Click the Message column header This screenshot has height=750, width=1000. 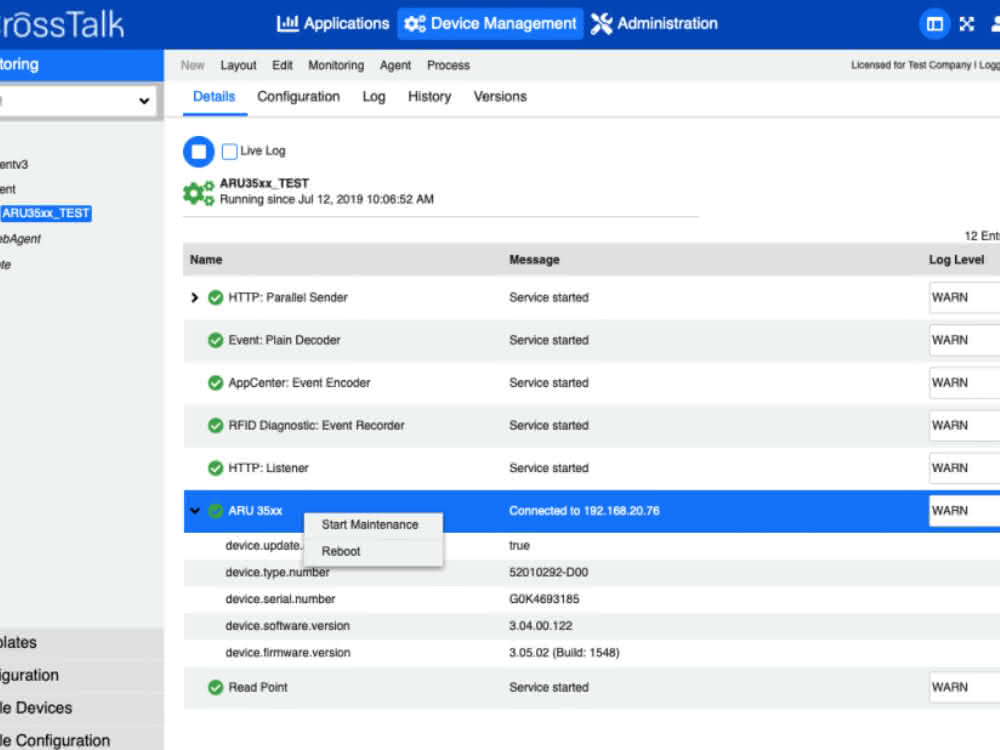534,260
